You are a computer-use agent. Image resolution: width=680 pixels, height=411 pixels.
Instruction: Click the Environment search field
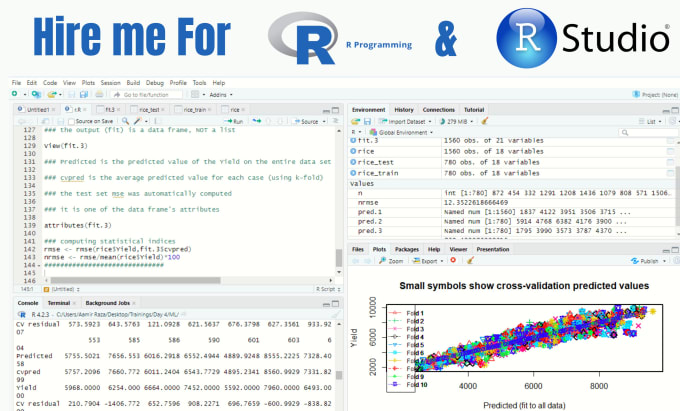tap(646, 132)
